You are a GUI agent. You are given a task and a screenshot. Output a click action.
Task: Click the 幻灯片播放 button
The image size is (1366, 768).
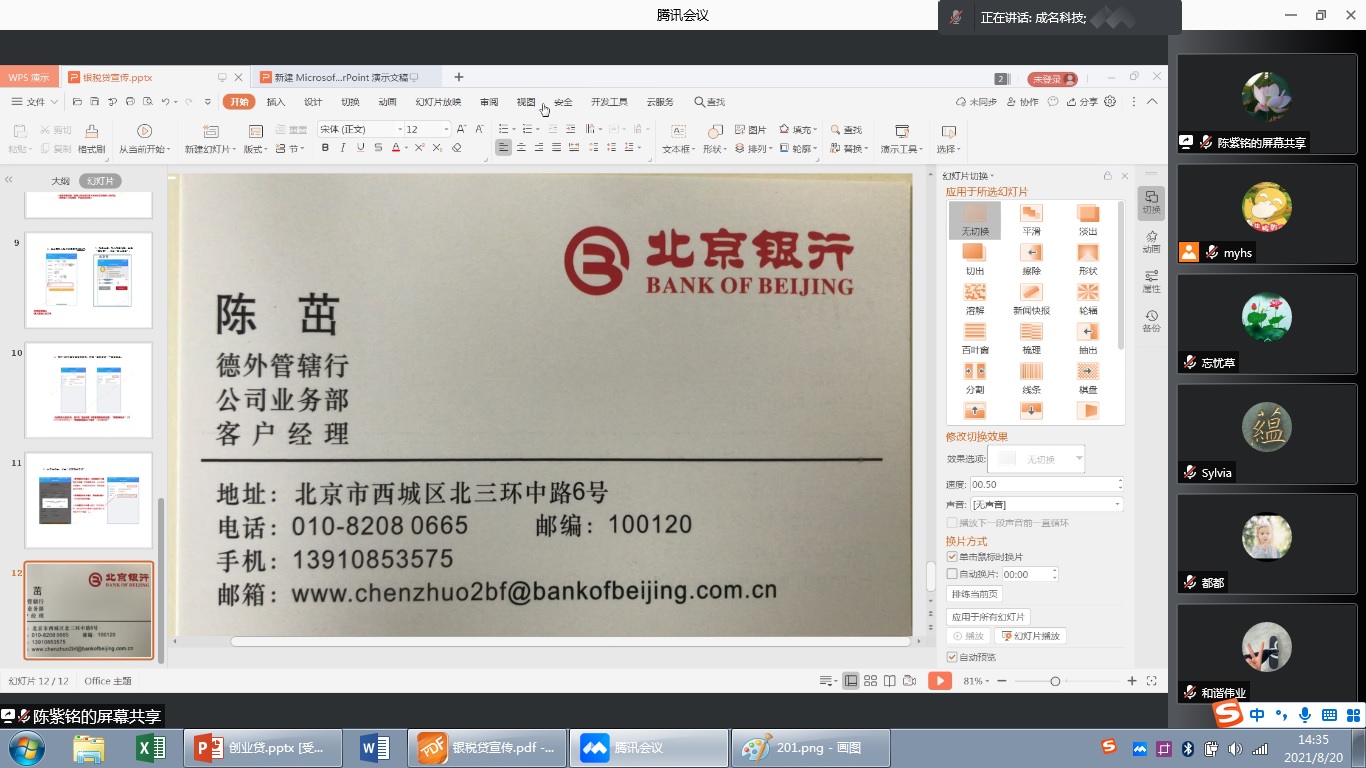click(x=1030, y=636)
